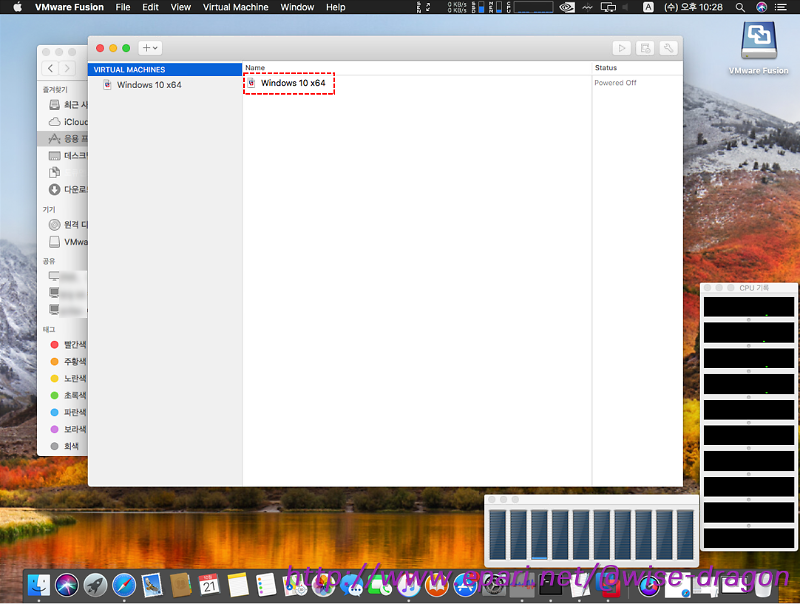The image size is (800, 604).
Task: Start the virtual machine with play button
Action: point(621,48)
